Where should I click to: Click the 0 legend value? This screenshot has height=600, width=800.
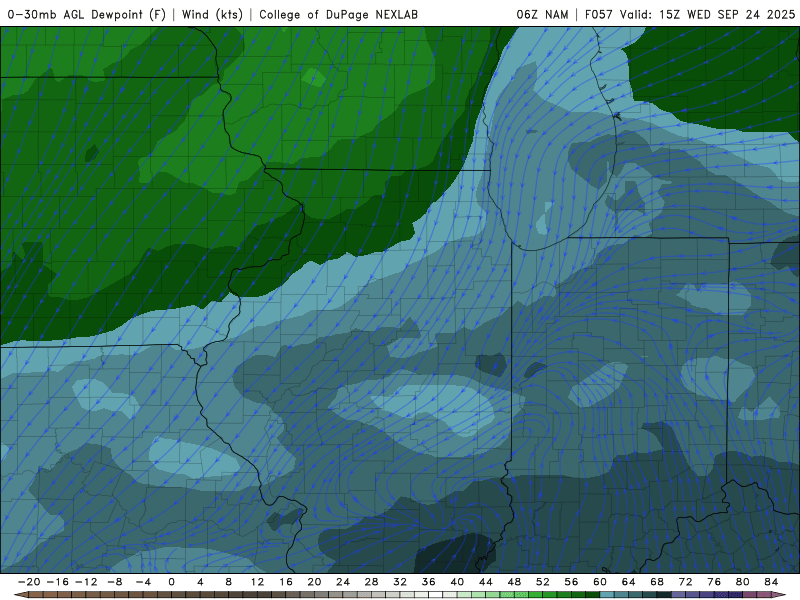[171, 582]
